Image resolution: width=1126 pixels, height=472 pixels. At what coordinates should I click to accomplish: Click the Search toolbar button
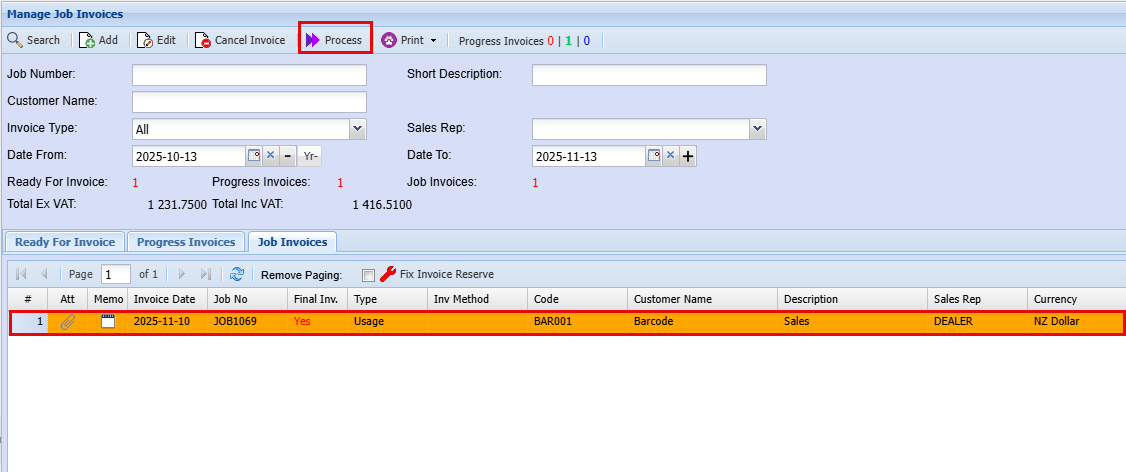pyautogui.click(x=34, y=40)
